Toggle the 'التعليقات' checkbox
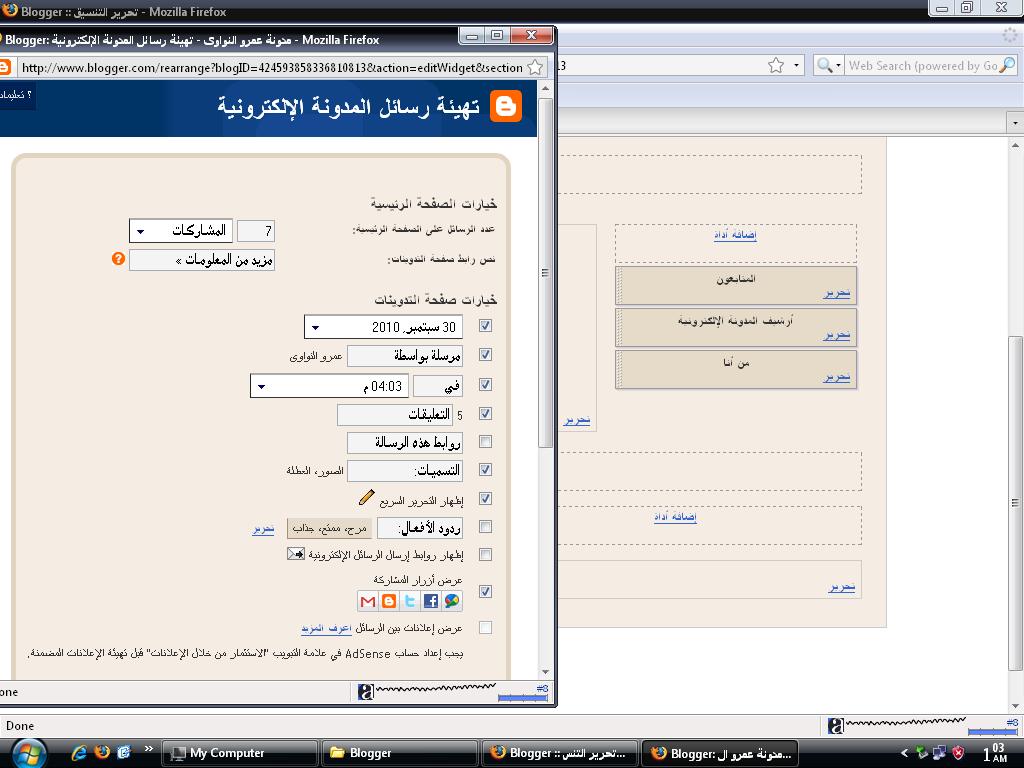1024x768 pixels. pyautogui.click(x=485, y=413)
